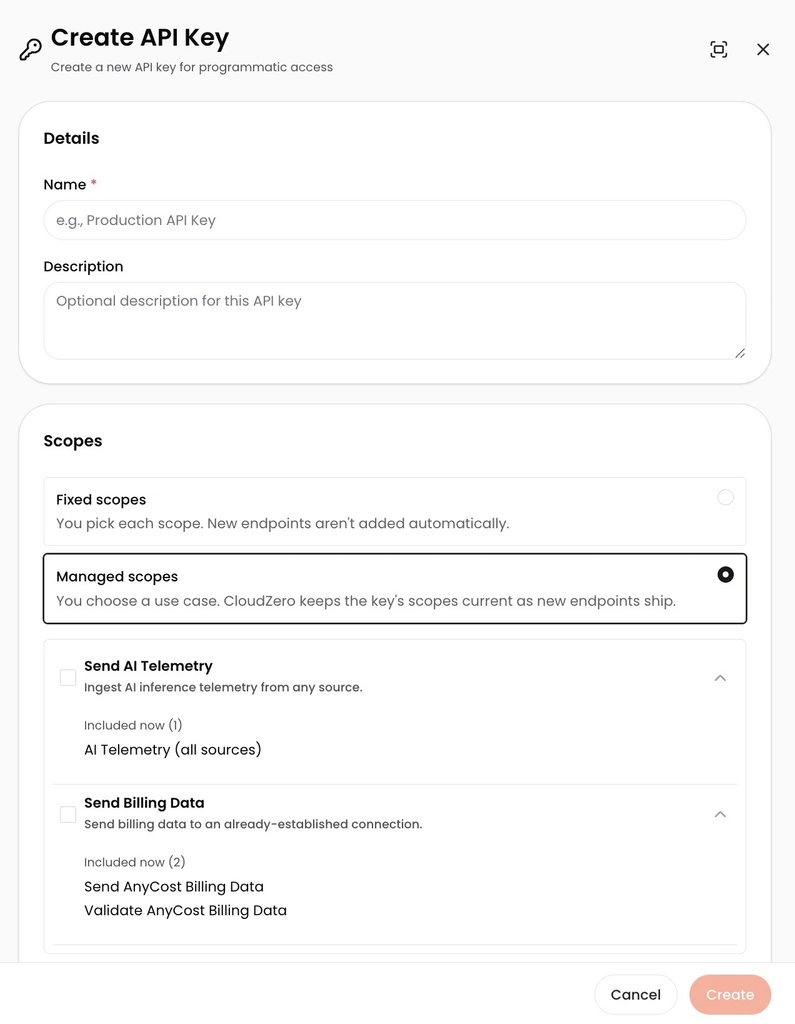The image size is (795, 1024).
Task: Click the fullscreen expand icon in header
Action: click(x=719, y=50)
